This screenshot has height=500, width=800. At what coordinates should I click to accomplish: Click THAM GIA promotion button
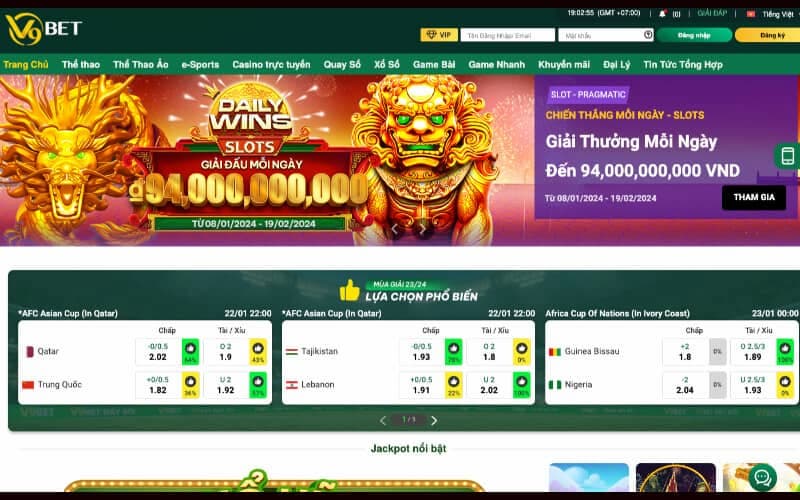(754, 197)
